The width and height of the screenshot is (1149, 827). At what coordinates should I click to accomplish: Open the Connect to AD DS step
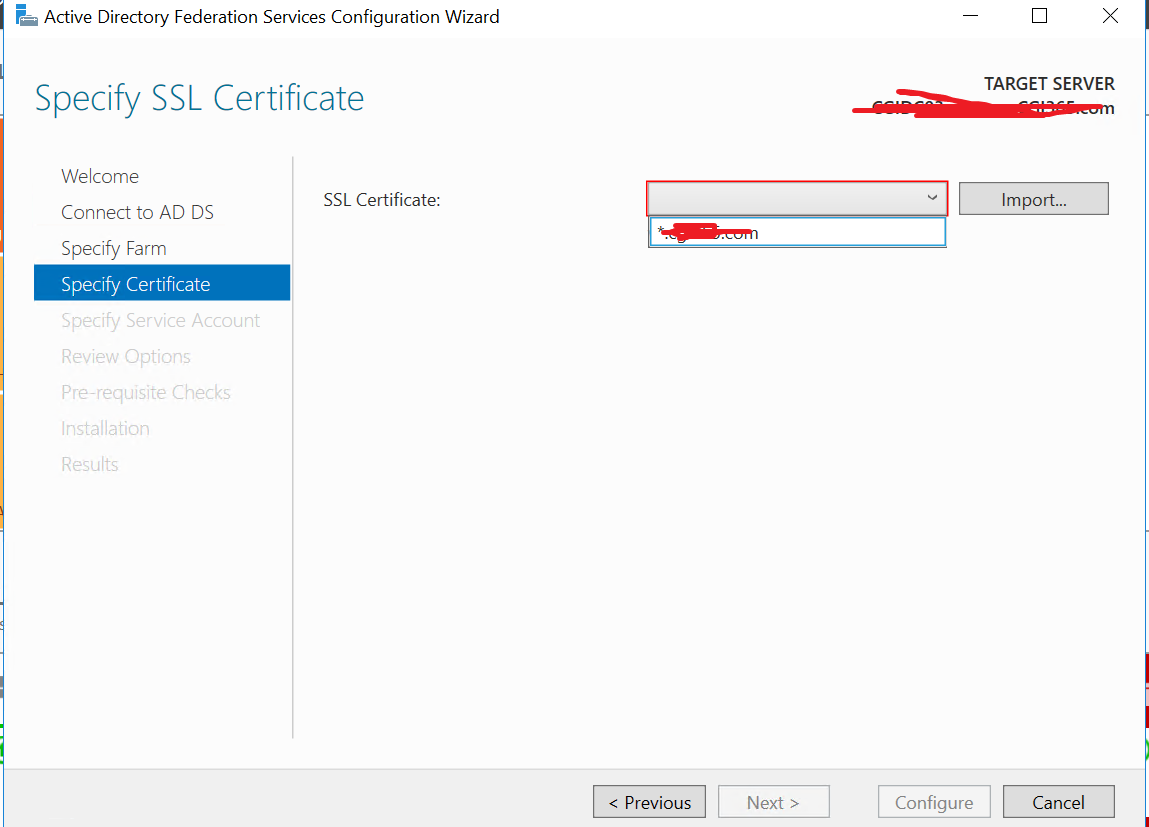coord(137,212)
